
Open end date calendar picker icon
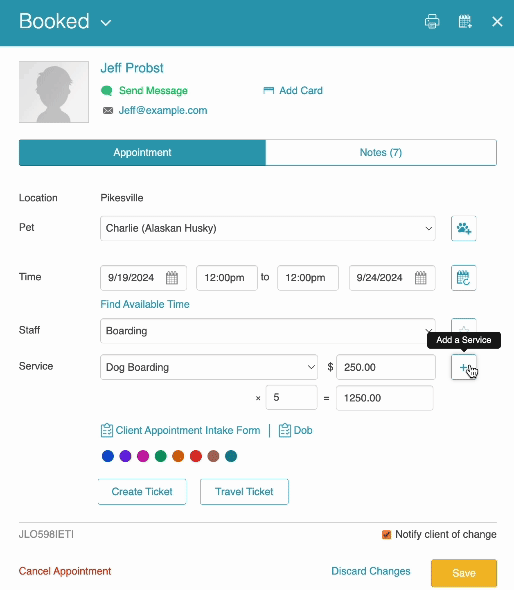pos(421,278)
